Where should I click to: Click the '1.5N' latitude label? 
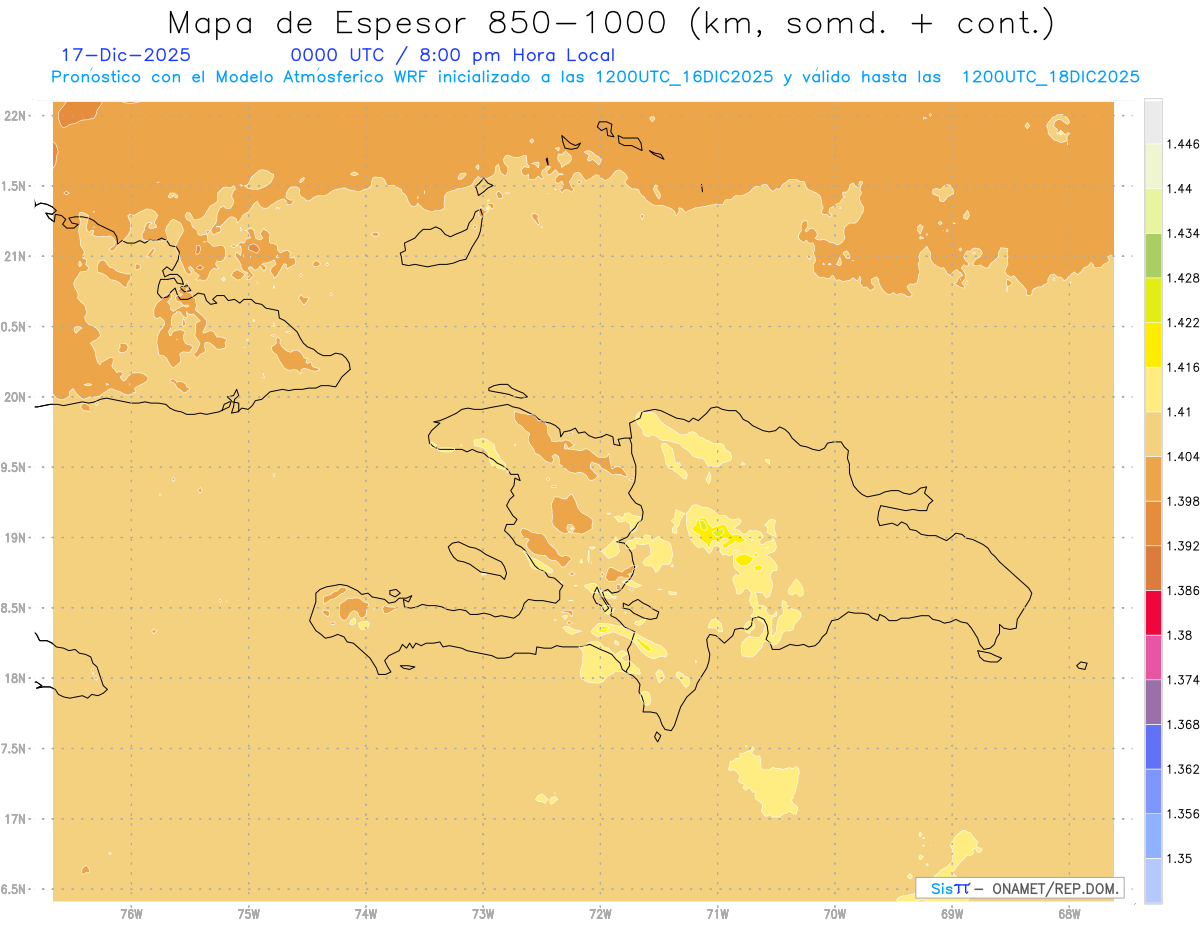pos(13,186)
